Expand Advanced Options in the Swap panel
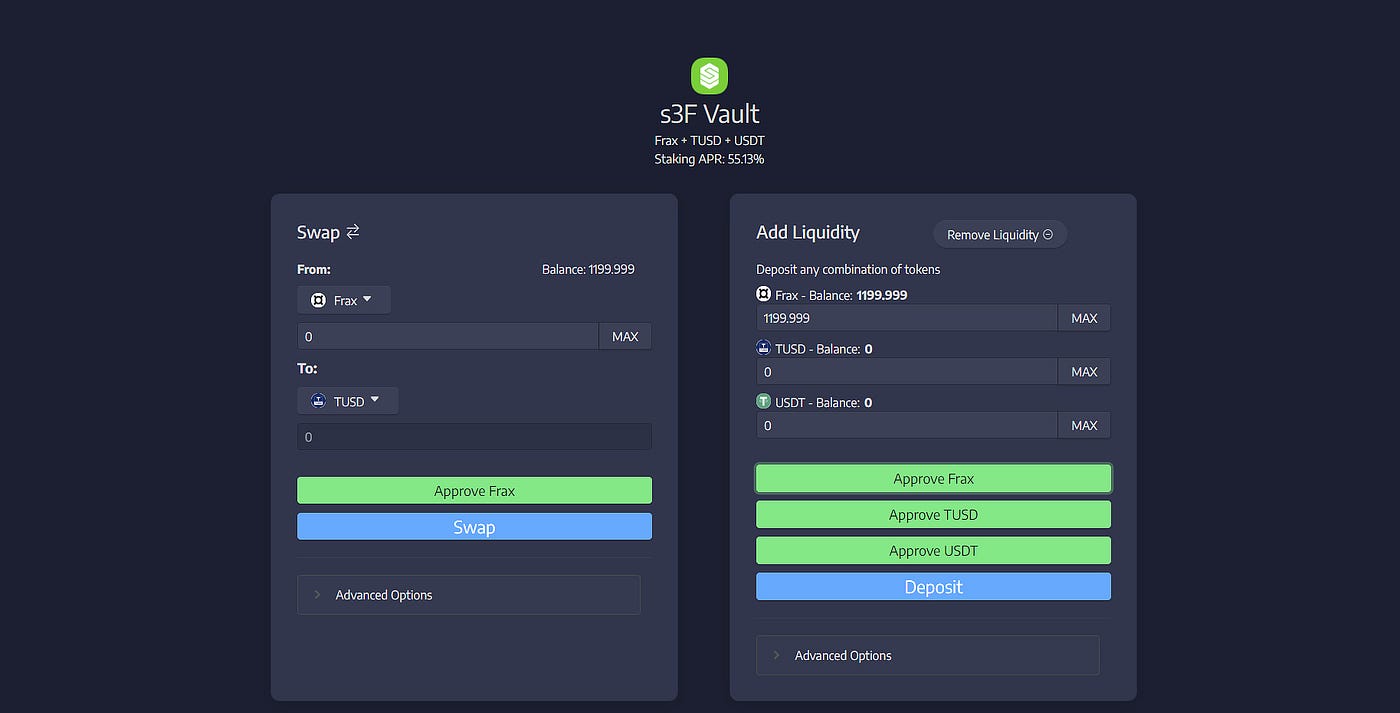Image resolution: width=1400 pixels, height=713 pixels. tap(468, 595)
